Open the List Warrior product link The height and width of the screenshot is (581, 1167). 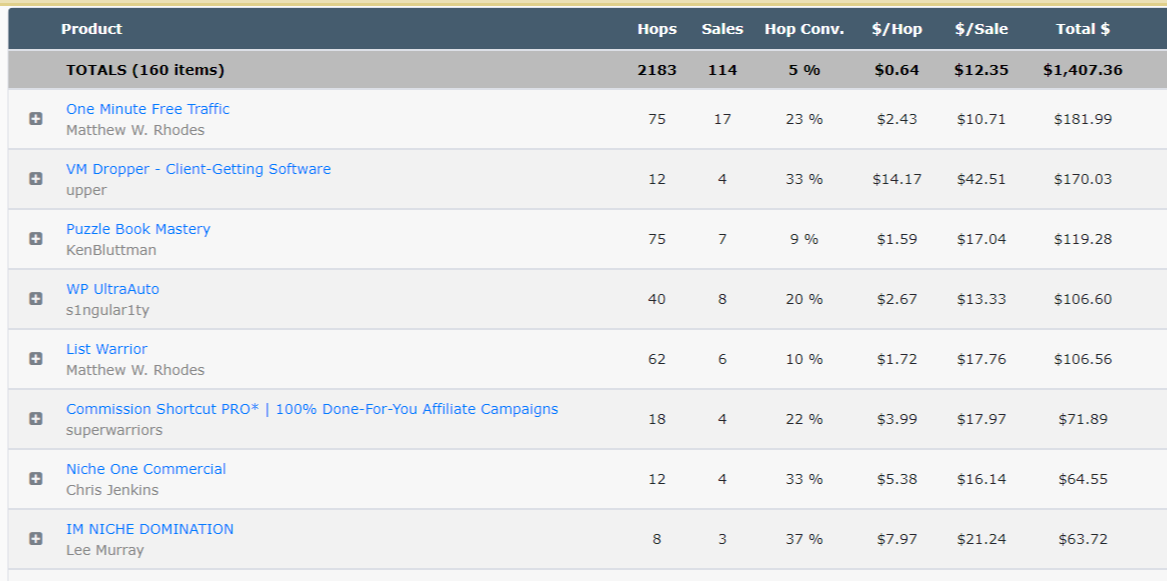click(x=106, y=349)
